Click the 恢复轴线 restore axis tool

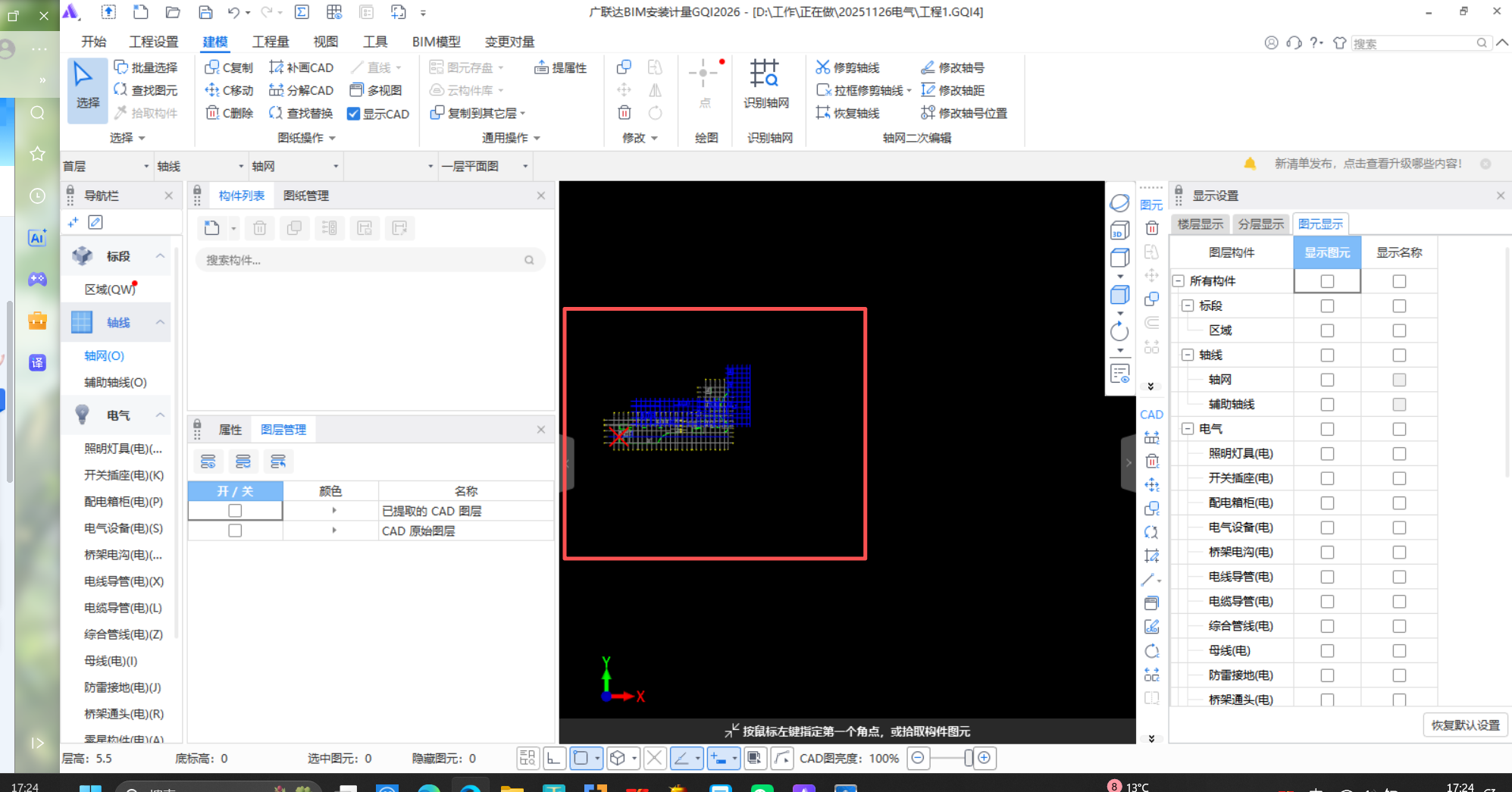click(x=848, y=113)
